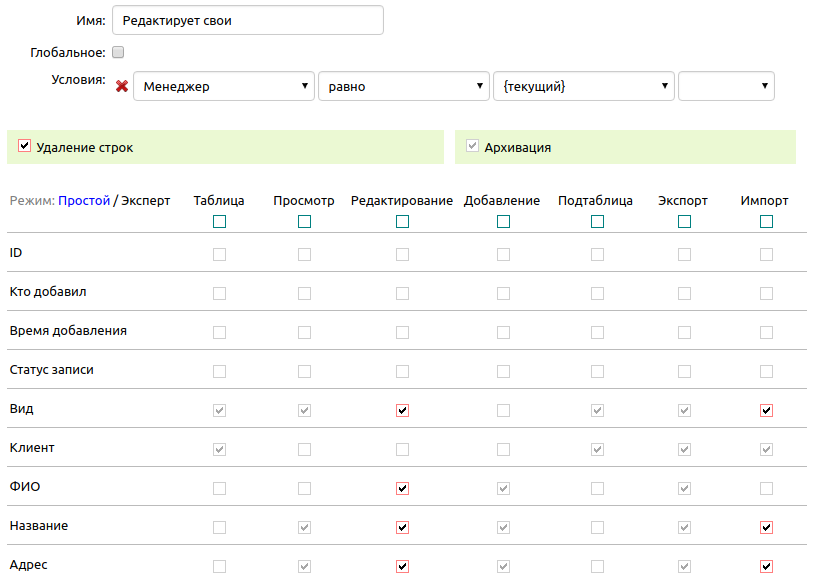Open the empty condition dropdown
This screenshot has width=813, height=582.
726,87
